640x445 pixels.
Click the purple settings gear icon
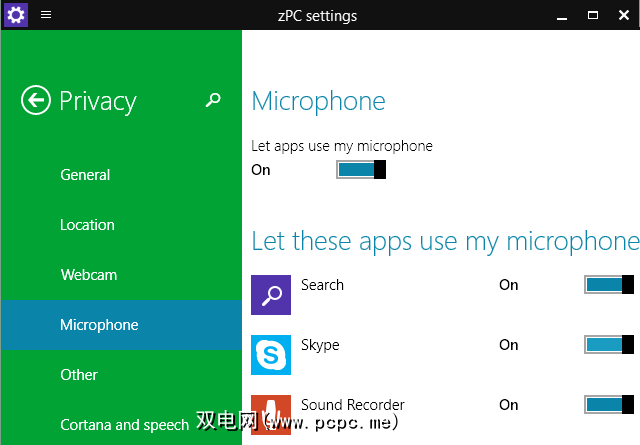[16, 15]
